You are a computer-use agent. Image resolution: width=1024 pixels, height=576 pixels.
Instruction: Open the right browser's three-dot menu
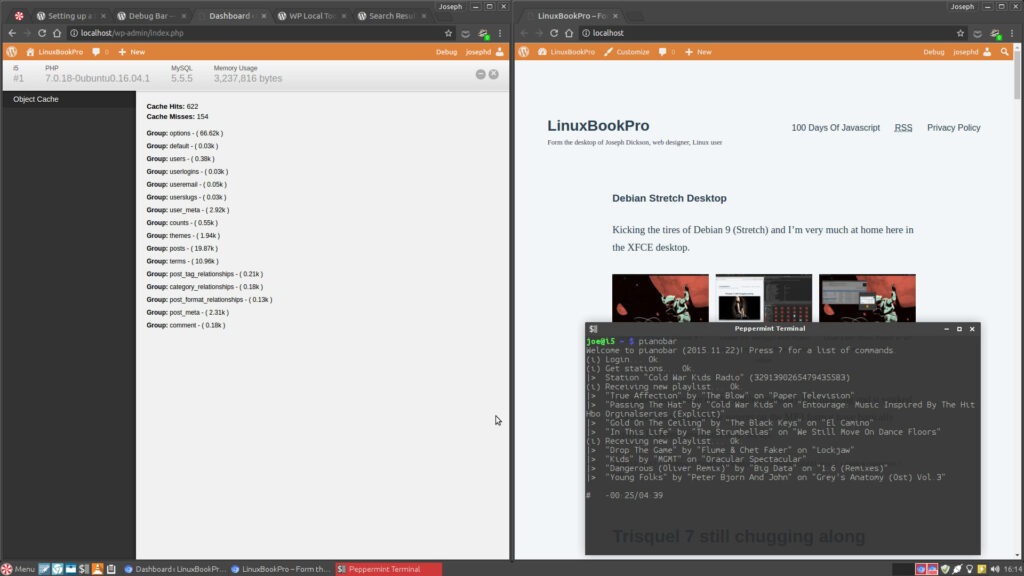pos(1012,33)
